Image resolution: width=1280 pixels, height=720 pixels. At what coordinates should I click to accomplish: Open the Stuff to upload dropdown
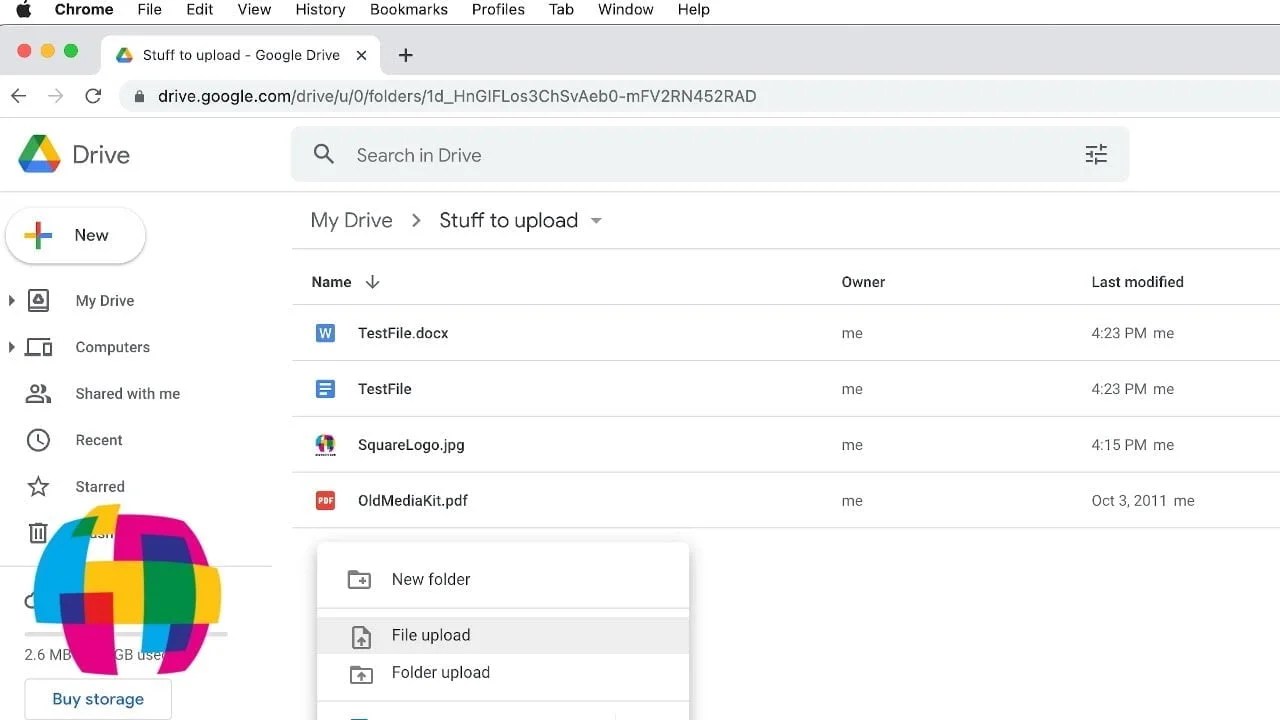click(596, 221)
